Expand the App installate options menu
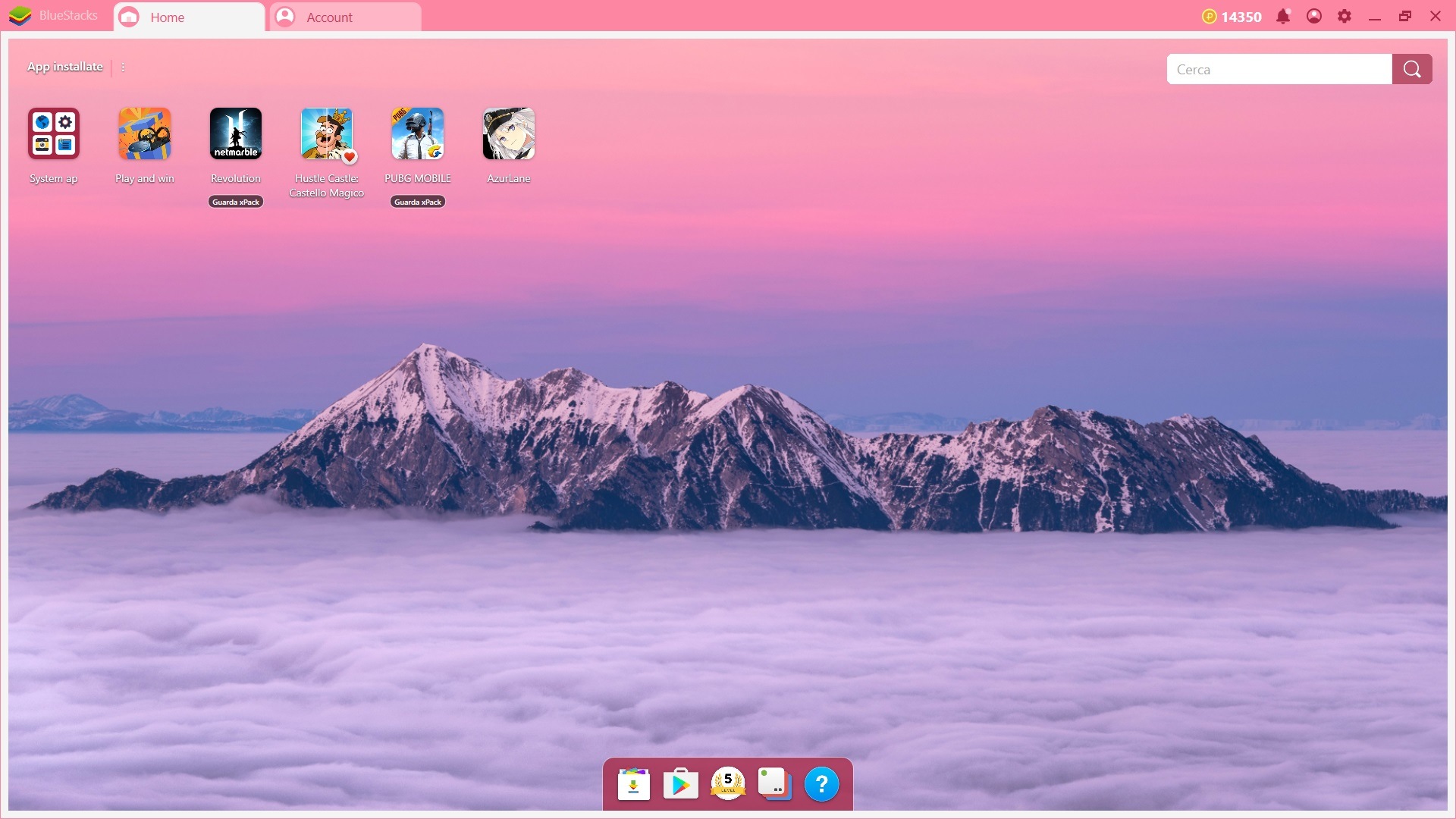 [122, 66]
